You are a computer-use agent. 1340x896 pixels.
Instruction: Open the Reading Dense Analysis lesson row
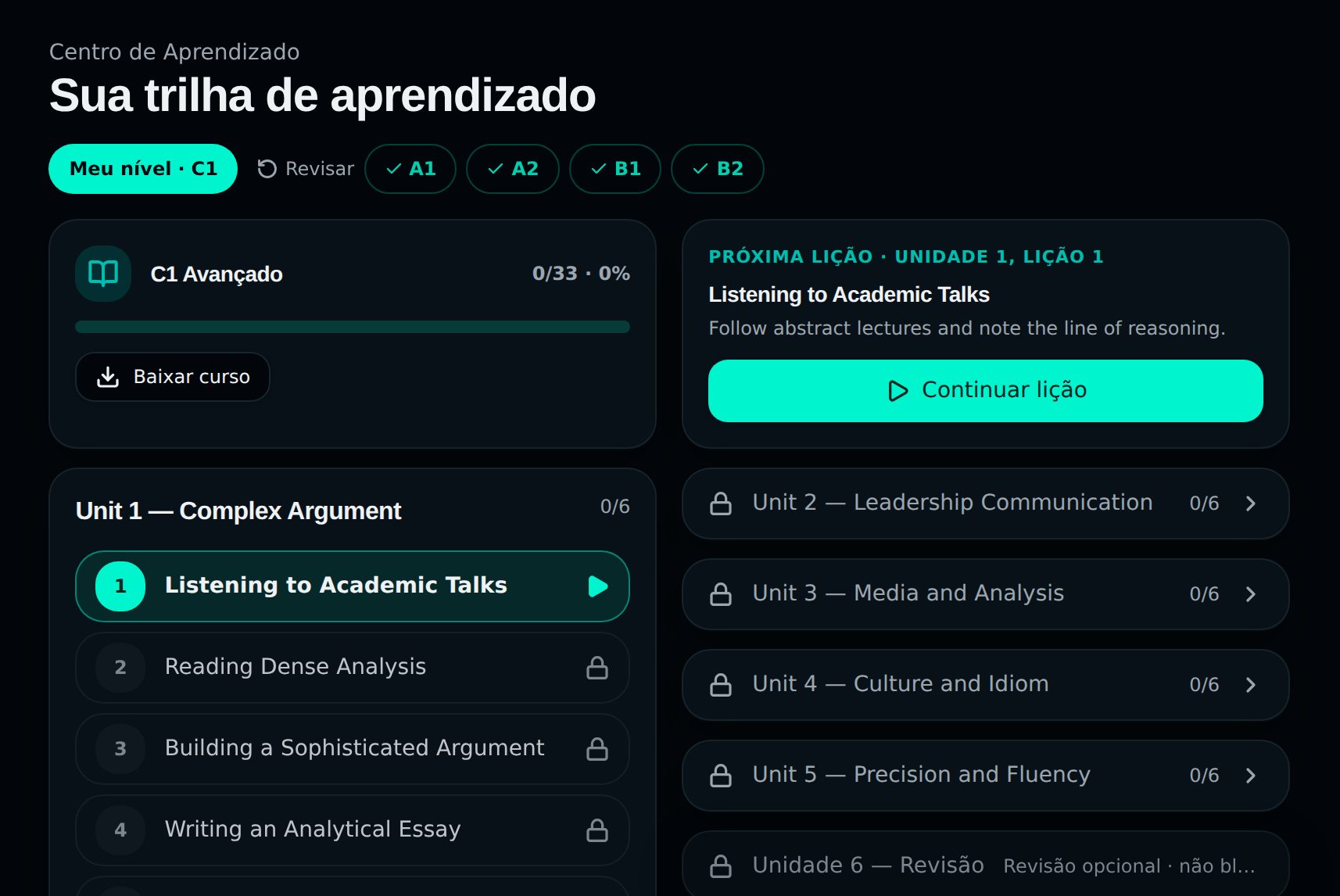(x=353, y=668)
